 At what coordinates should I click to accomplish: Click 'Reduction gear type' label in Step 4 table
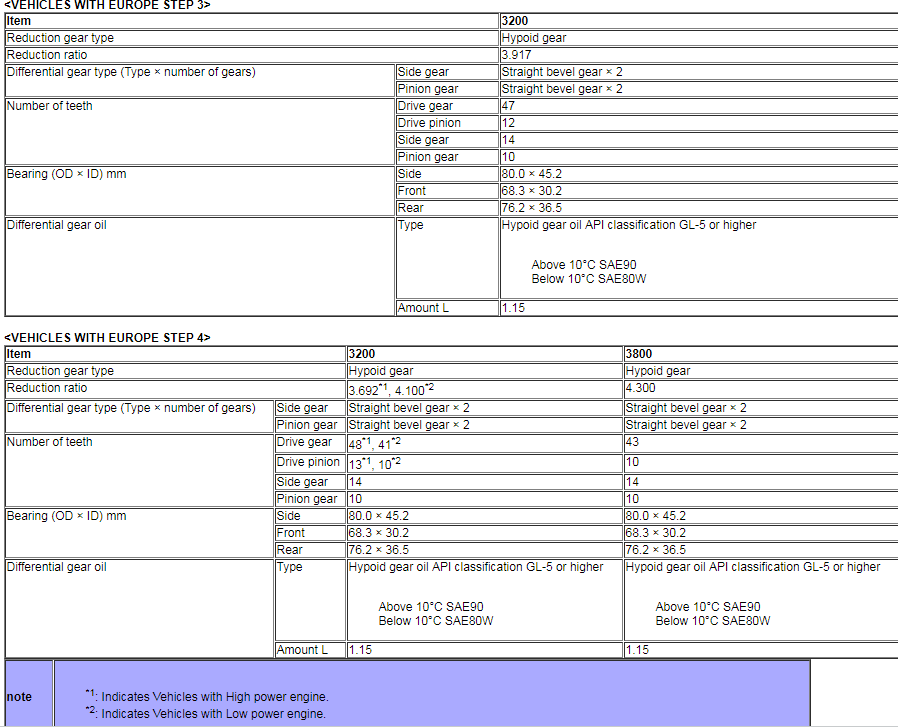coord(60,371)
